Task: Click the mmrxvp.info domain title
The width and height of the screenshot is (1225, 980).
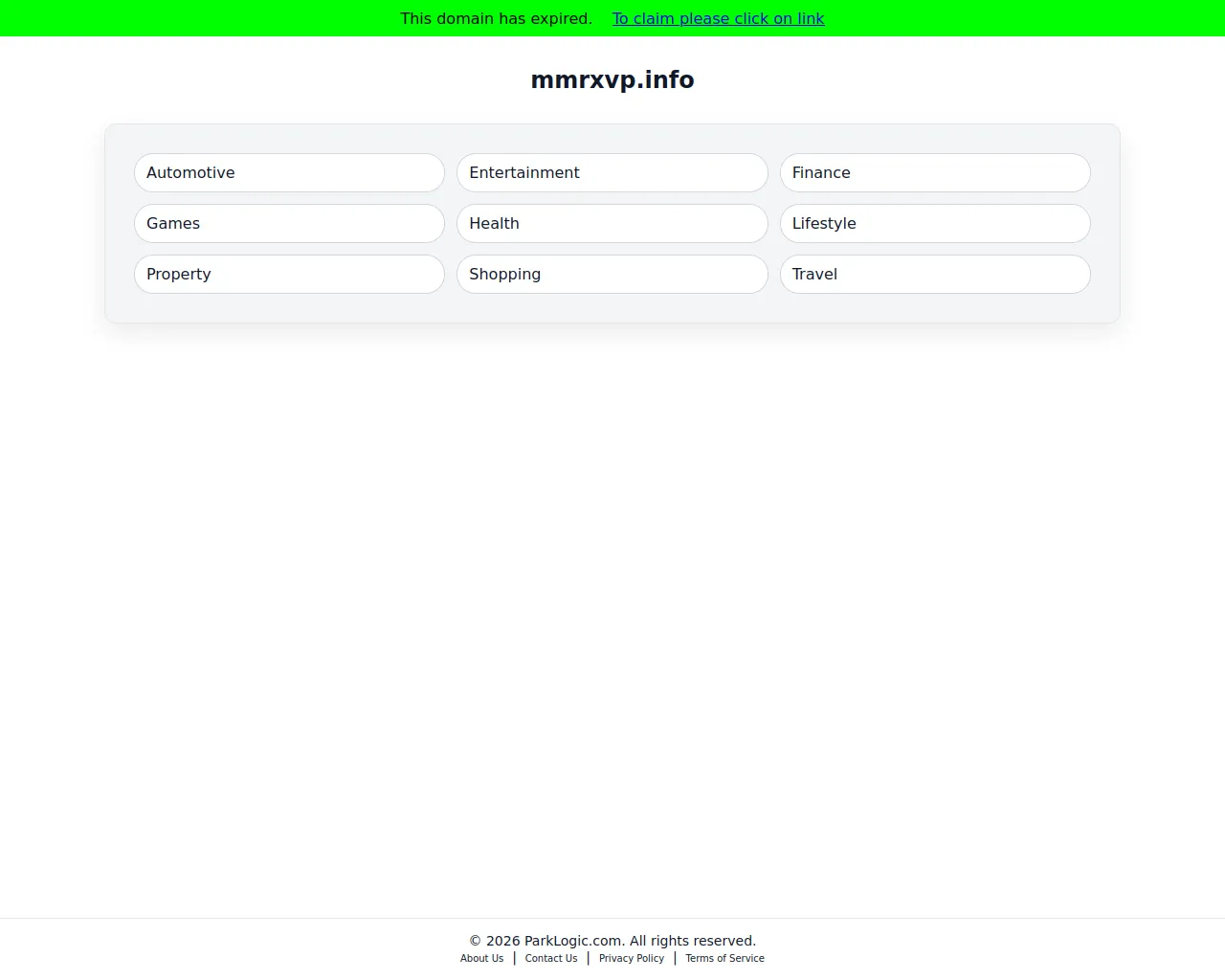Action: 612,79
